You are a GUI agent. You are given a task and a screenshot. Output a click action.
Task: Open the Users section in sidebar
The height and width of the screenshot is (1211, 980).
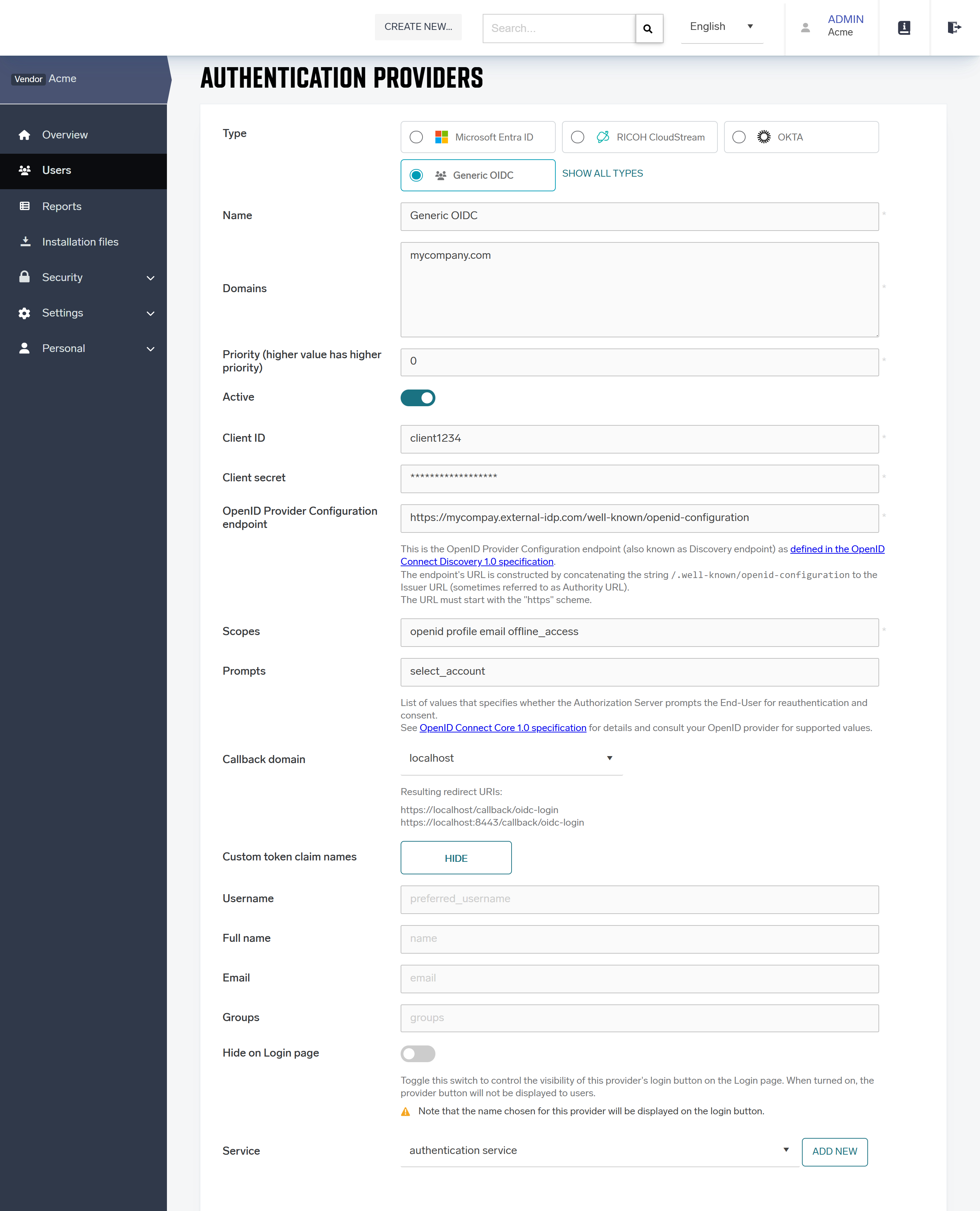coord(56,170)
